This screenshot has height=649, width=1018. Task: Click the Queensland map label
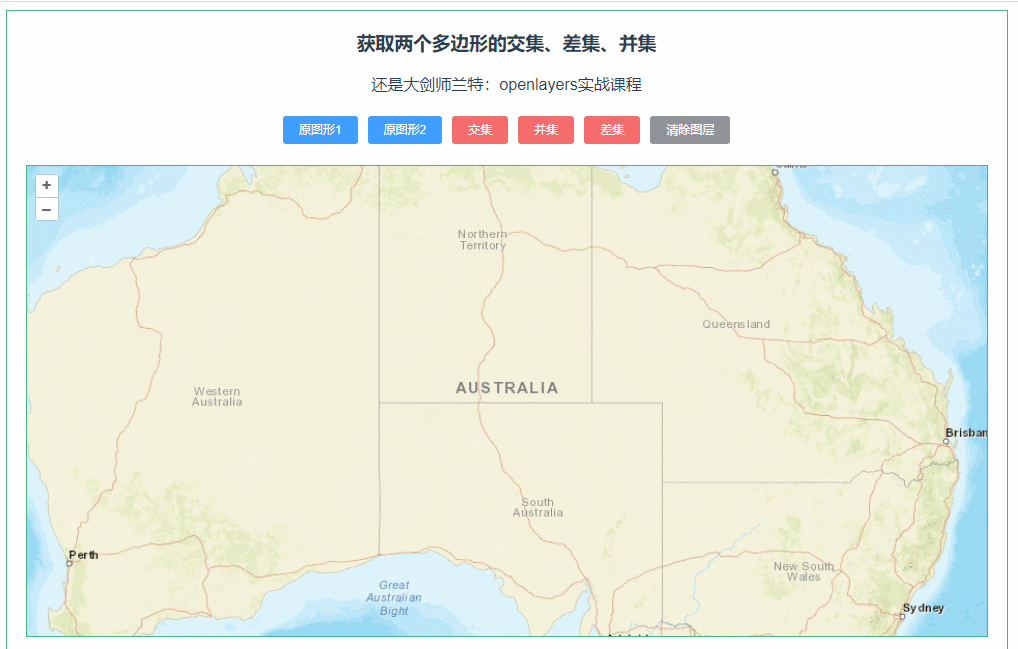click(736, 324)
